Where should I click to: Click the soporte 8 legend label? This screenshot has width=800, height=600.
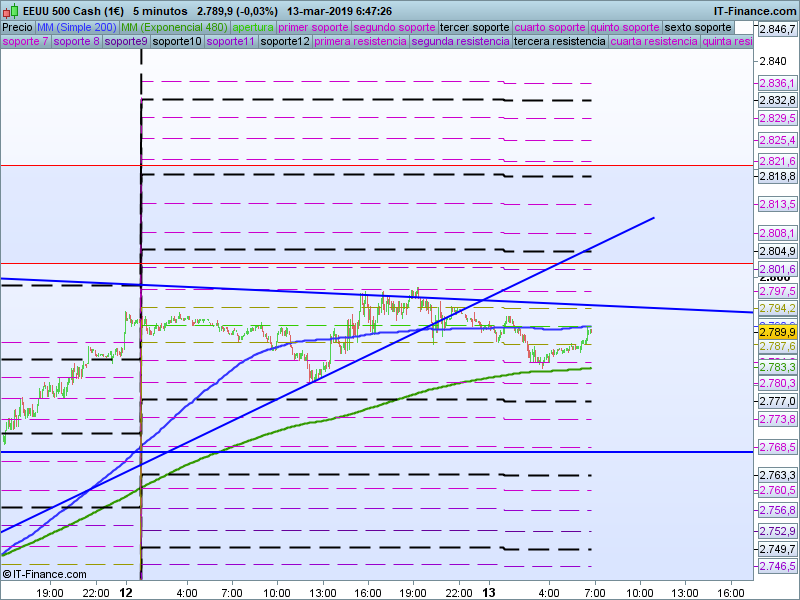pos(77,41)
